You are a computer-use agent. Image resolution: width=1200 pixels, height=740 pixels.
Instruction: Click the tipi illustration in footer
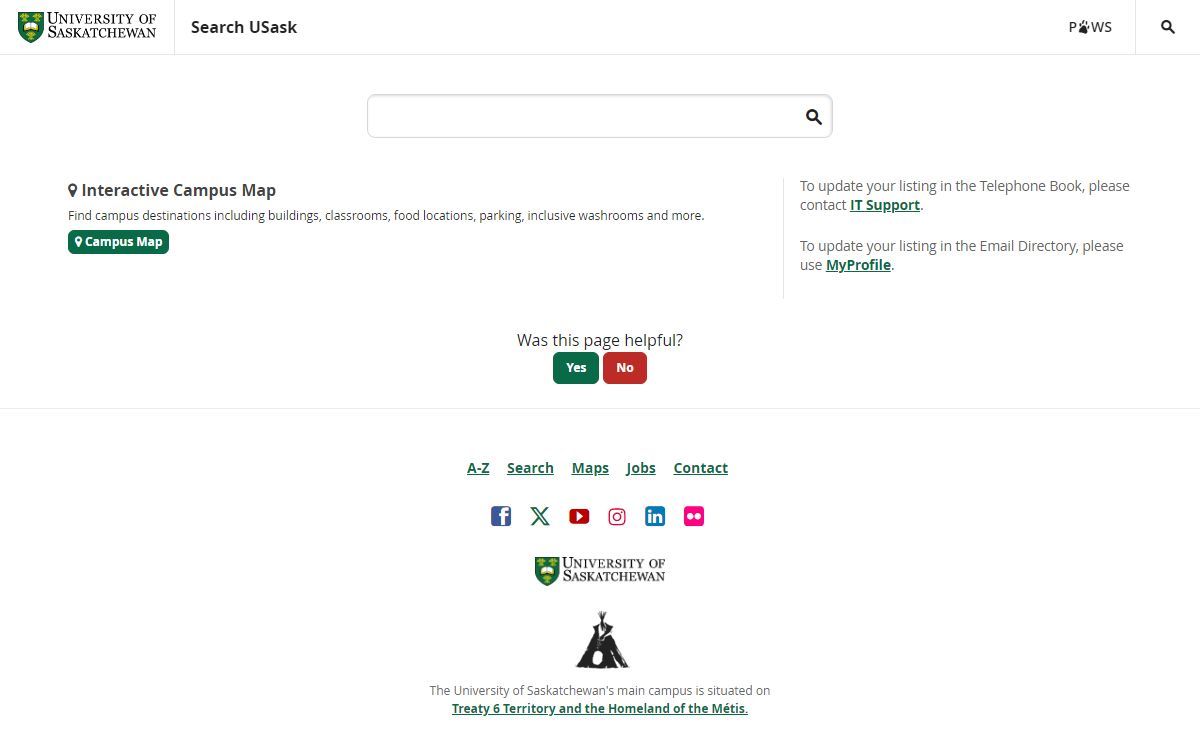tap(602, 640)
